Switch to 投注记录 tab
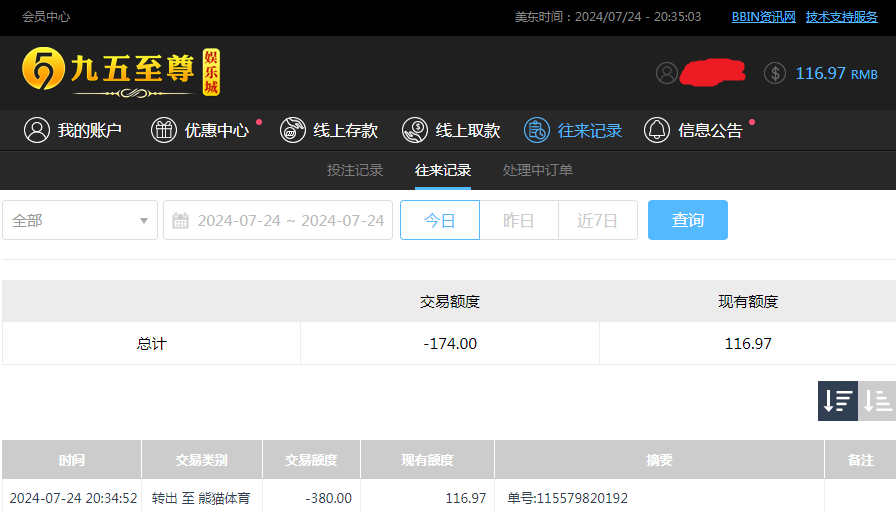 pyautogui.click(x=355, y=170)
